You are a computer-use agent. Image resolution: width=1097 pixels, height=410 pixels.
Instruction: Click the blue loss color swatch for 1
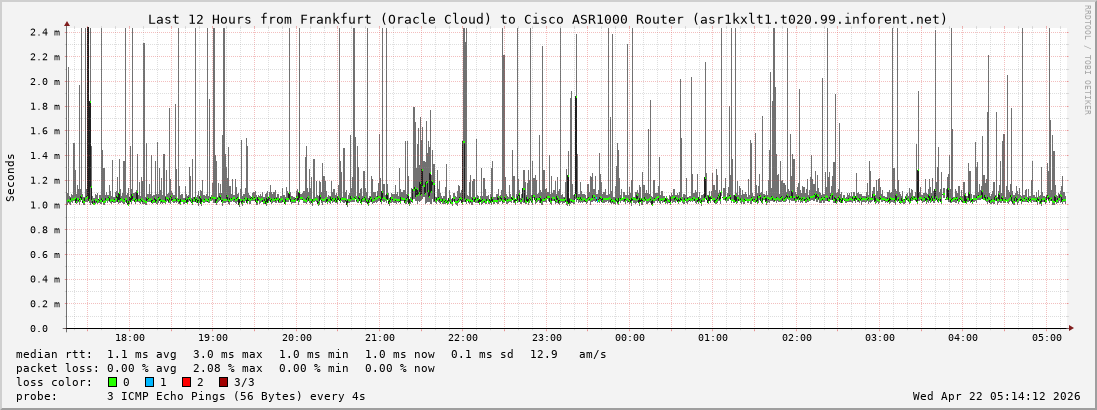click(x=149, y=382)
